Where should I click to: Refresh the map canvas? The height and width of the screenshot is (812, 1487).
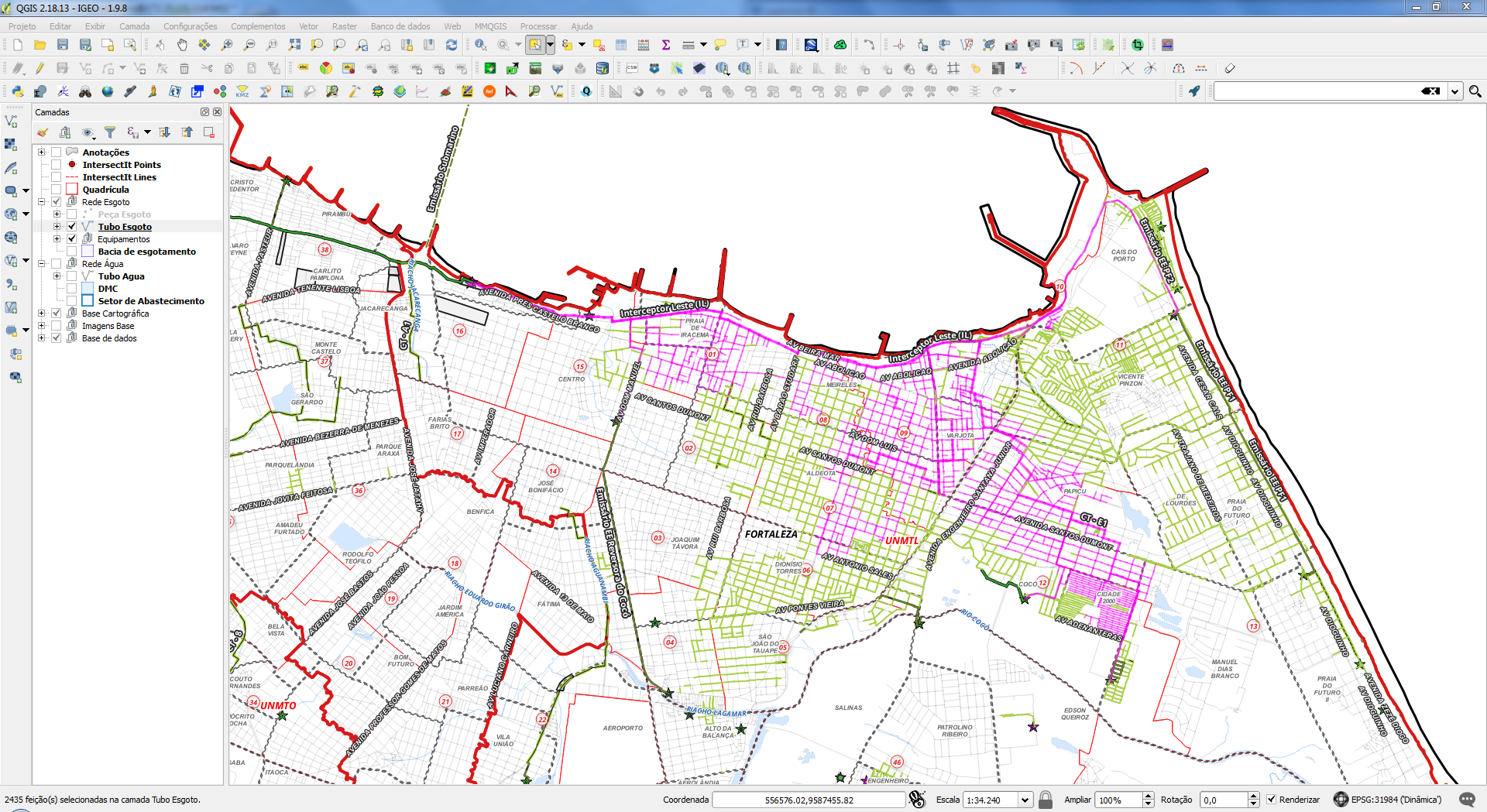pos(452,45)
